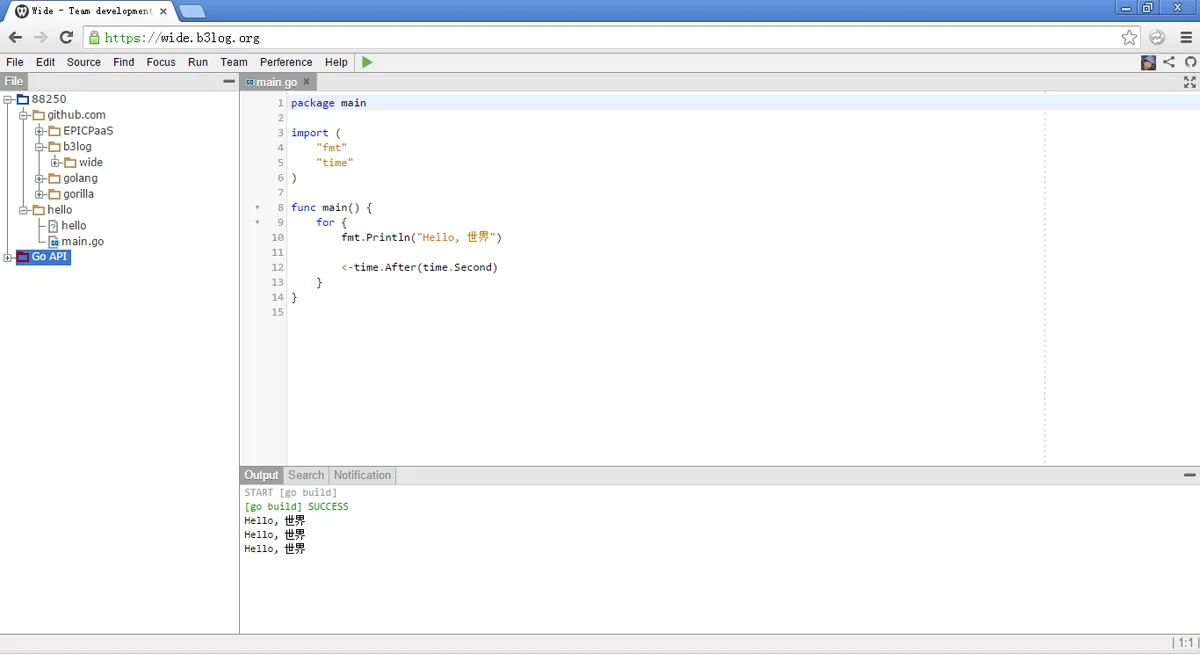Open the Find menu
The width and height of the screenshot is (1200, 654).
(124, 62)
